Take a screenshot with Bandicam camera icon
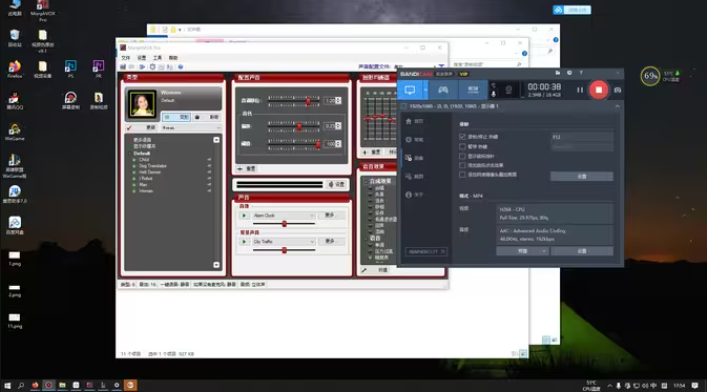 pyautogui.click(x=617, y=90)
